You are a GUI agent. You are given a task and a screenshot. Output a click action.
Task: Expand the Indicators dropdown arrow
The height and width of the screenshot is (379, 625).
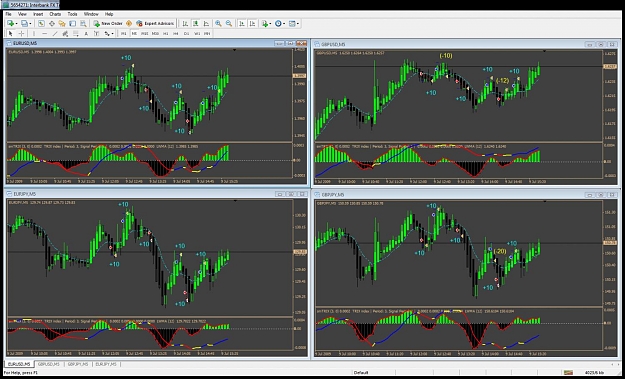coord(270,24)
